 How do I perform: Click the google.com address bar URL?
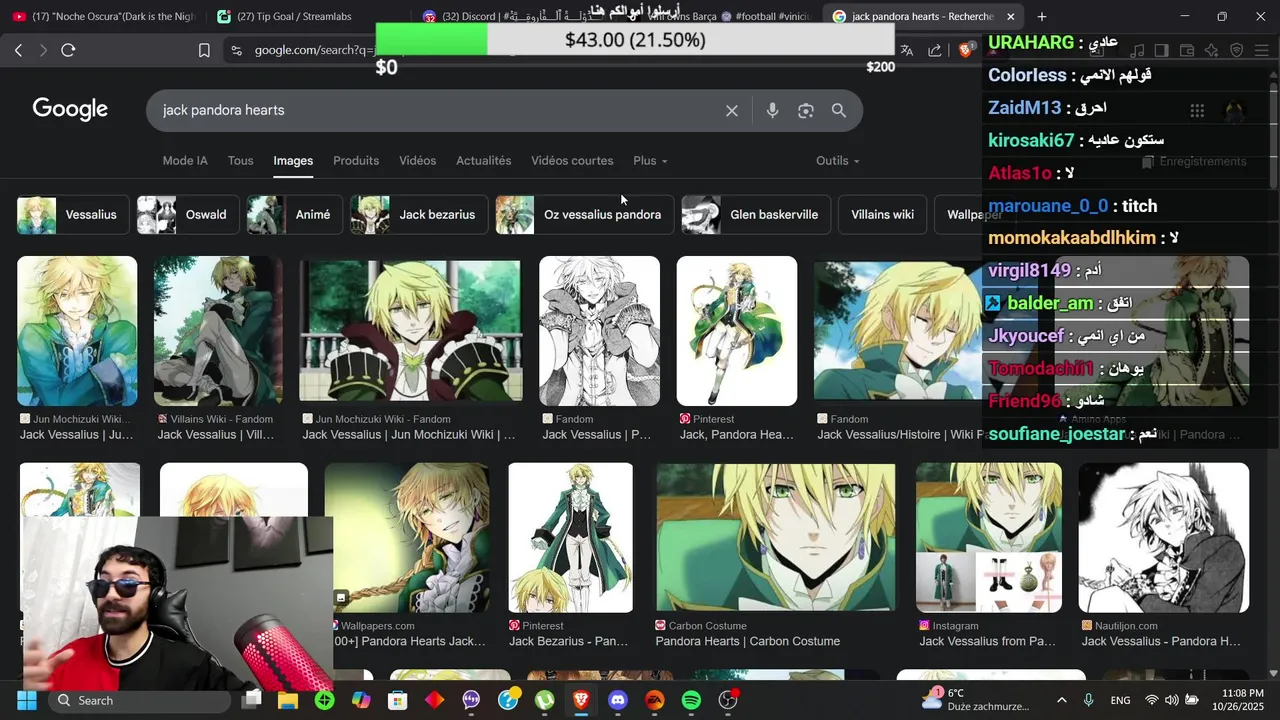point(314,50)
